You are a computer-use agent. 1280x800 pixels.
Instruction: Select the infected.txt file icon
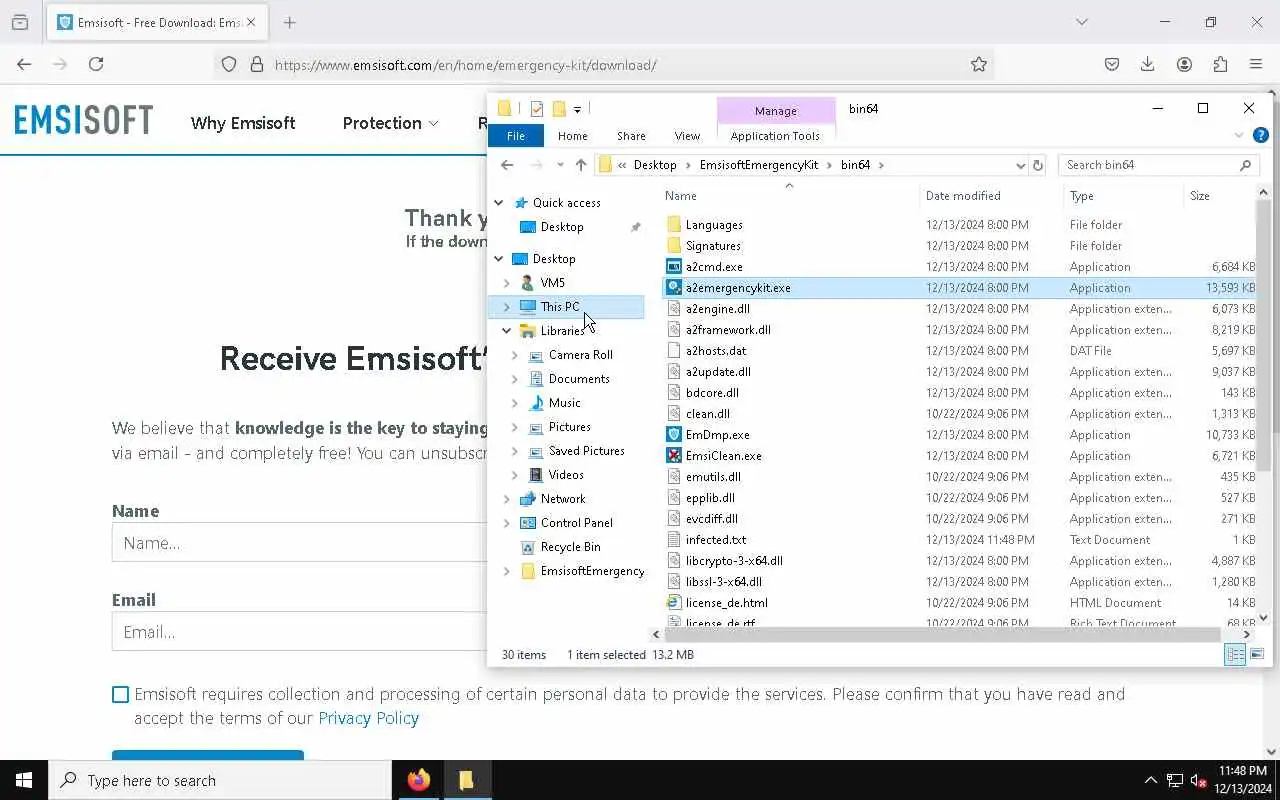[x=674, y=539]
